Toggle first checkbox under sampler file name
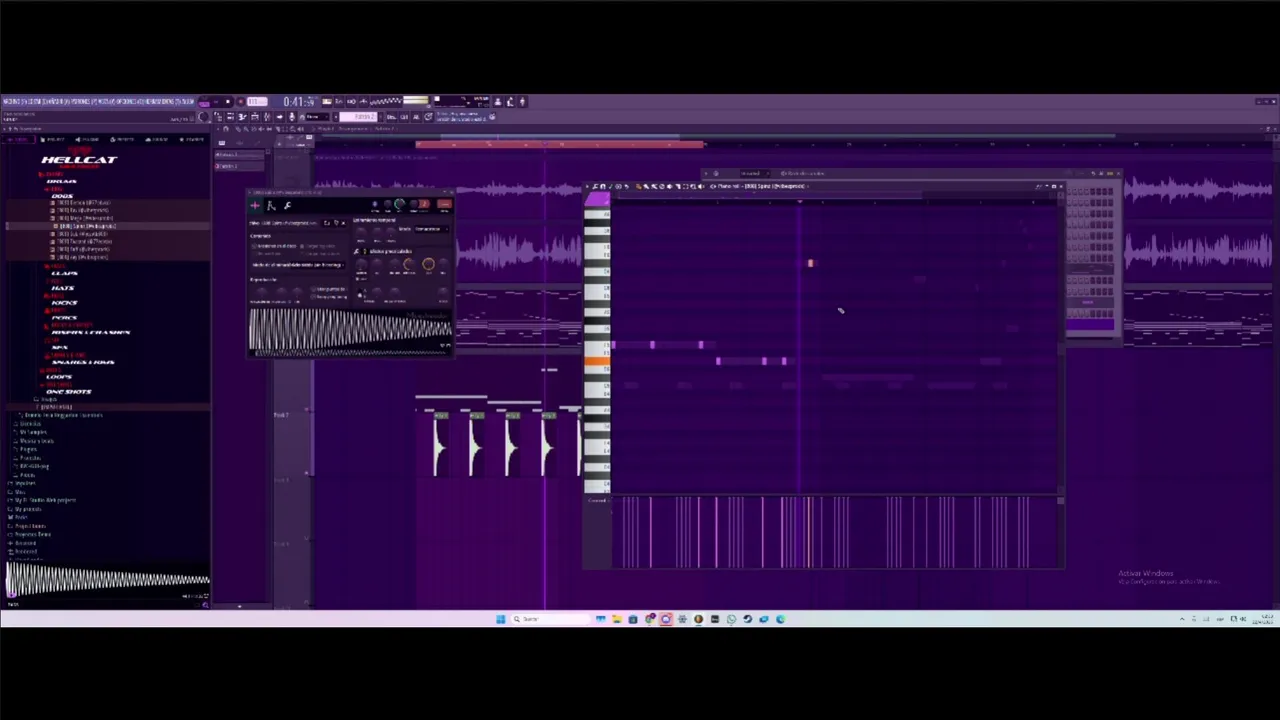1280x720 pixels. point(255,246)
